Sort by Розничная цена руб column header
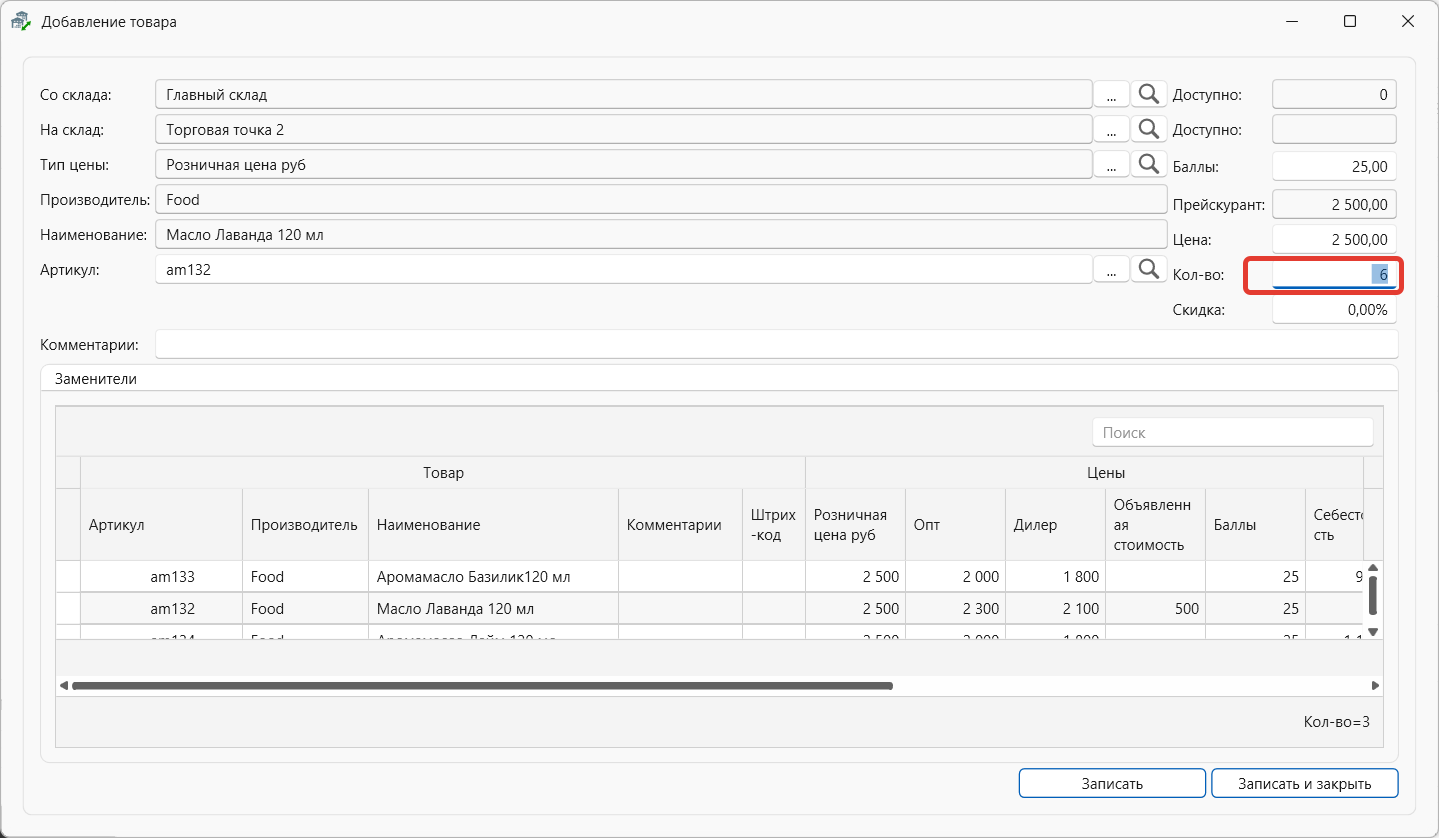The width and height of the screenshot is (1439, 838). tap(855, 524)
